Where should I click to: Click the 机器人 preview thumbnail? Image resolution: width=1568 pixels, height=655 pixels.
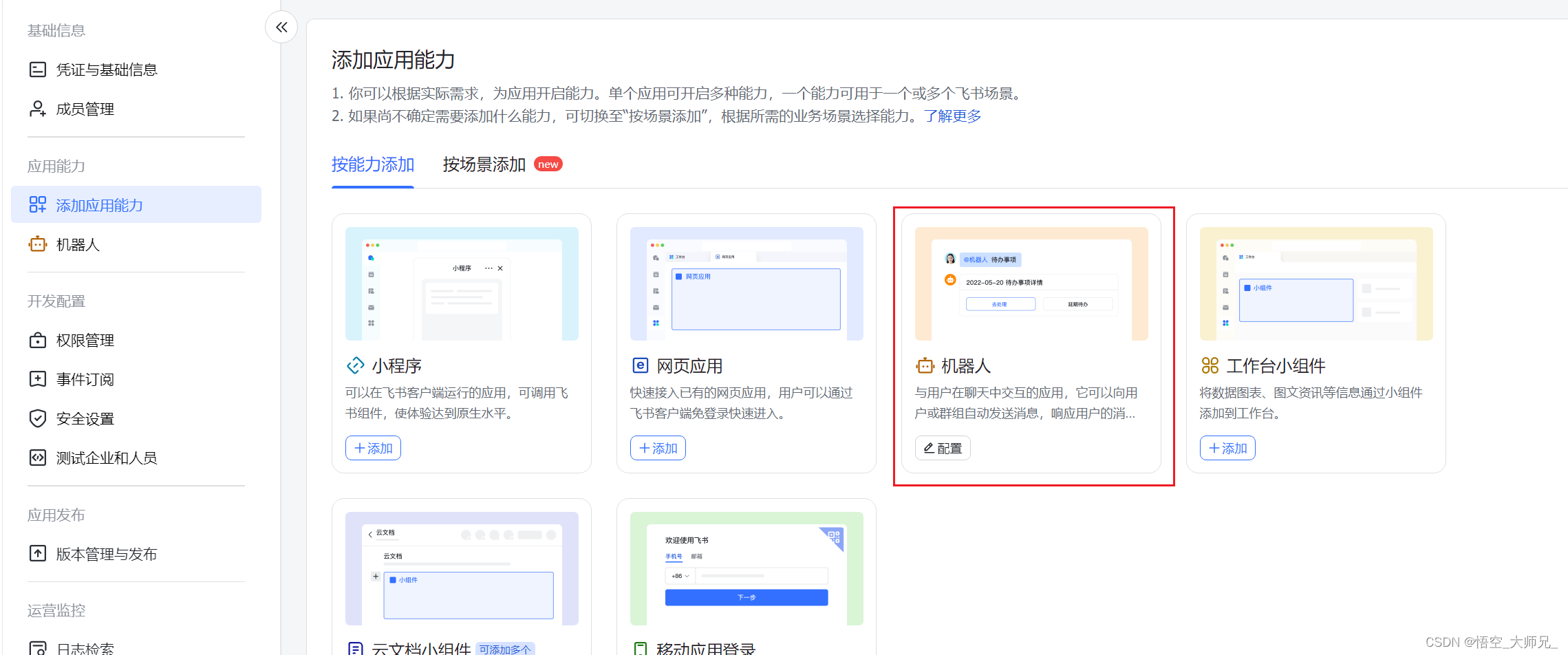click(x=1031, y=283)
